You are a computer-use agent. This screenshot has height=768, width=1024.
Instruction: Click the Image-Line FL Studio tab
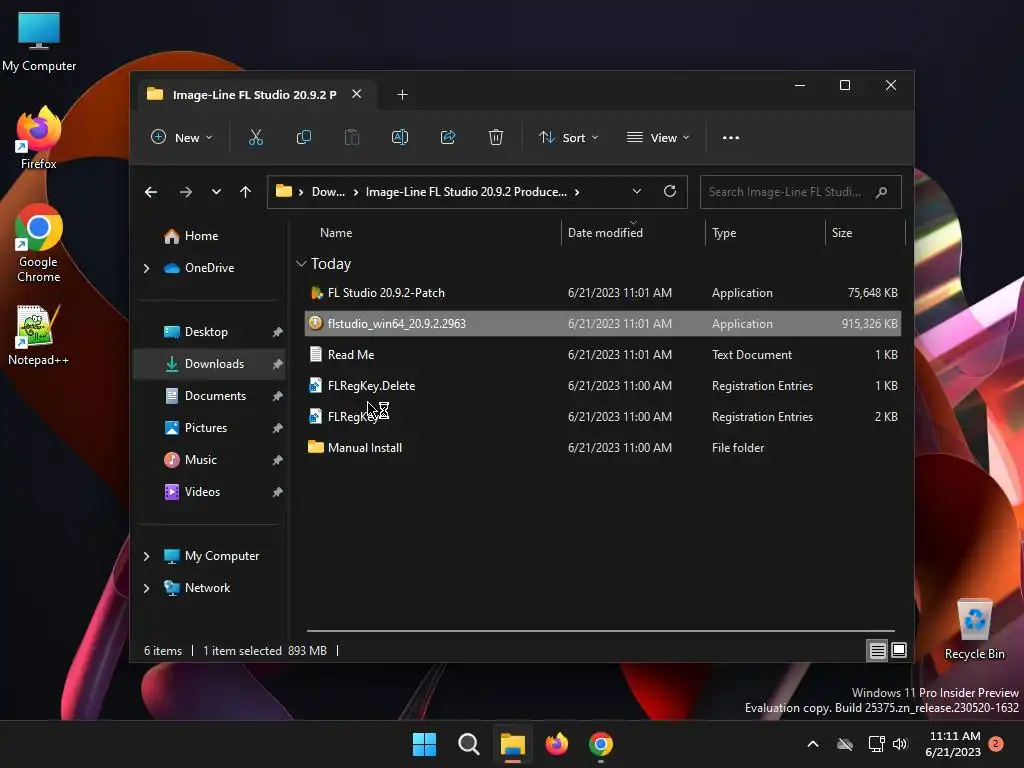(x=254, y=95)
